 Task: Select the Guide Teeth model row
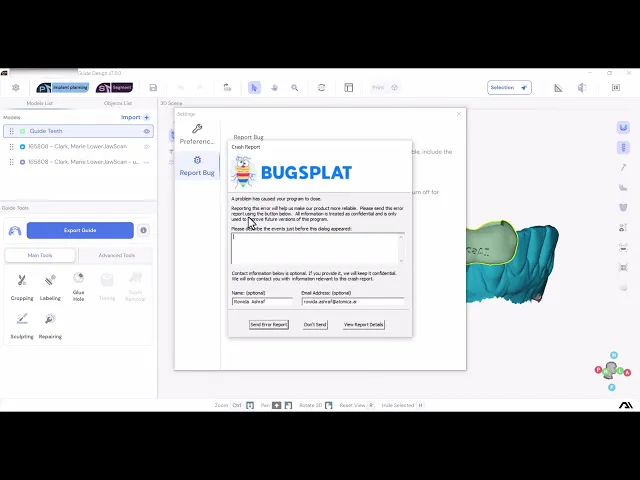tap(78, 131)
